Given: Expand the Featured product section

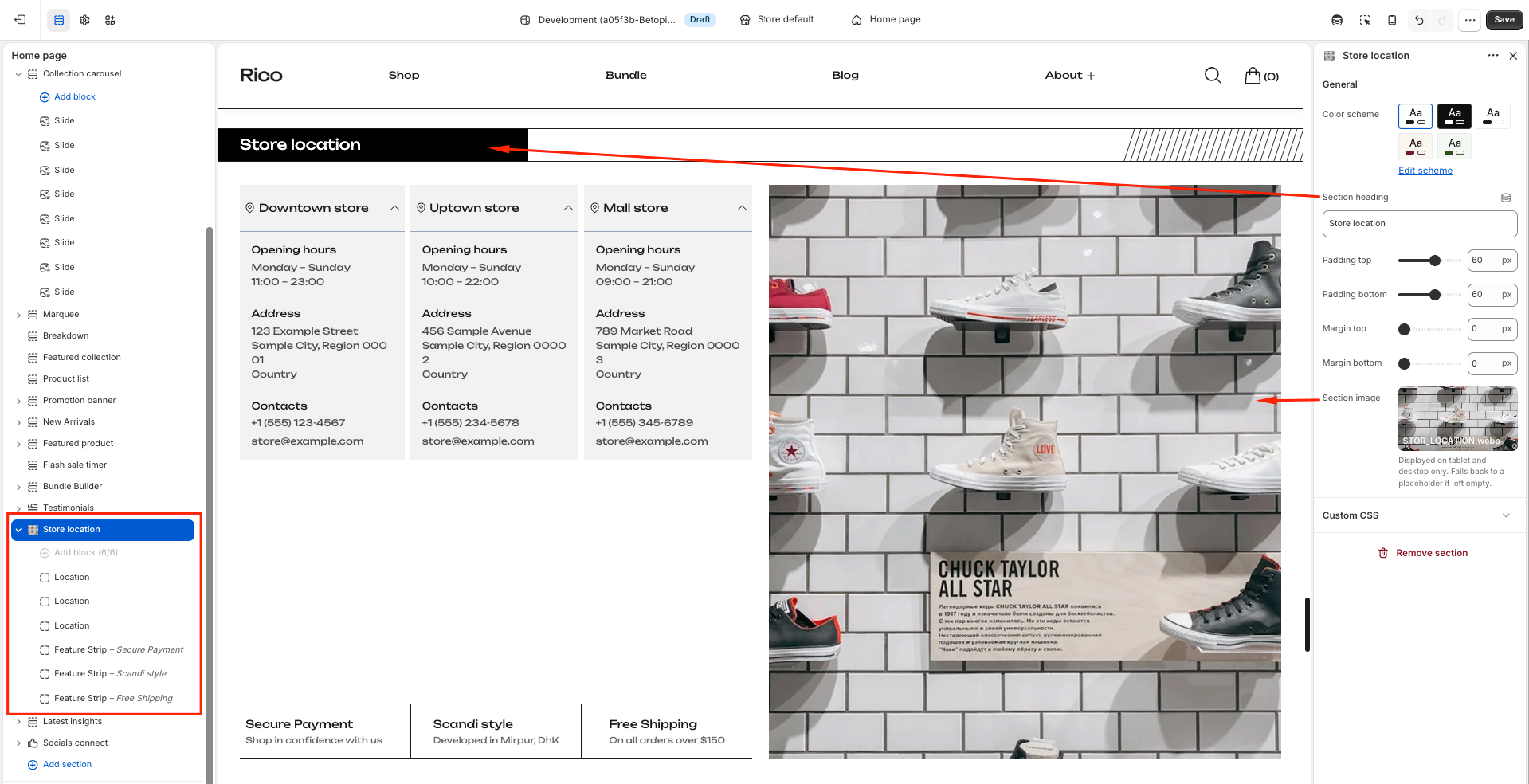Looking at the screenshot, I should pos(18,444).
